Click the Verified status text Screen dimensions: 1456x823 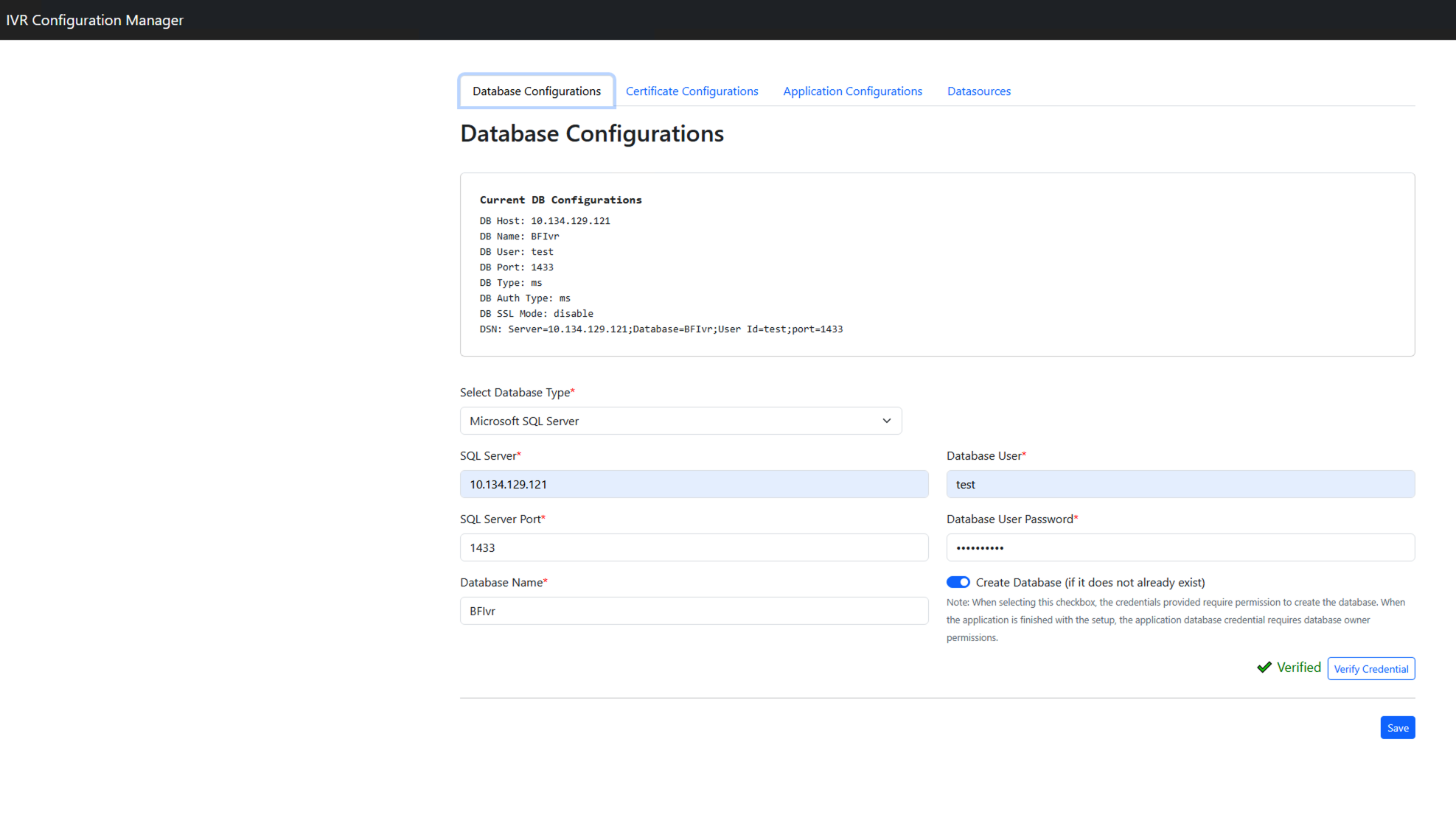1298,668
